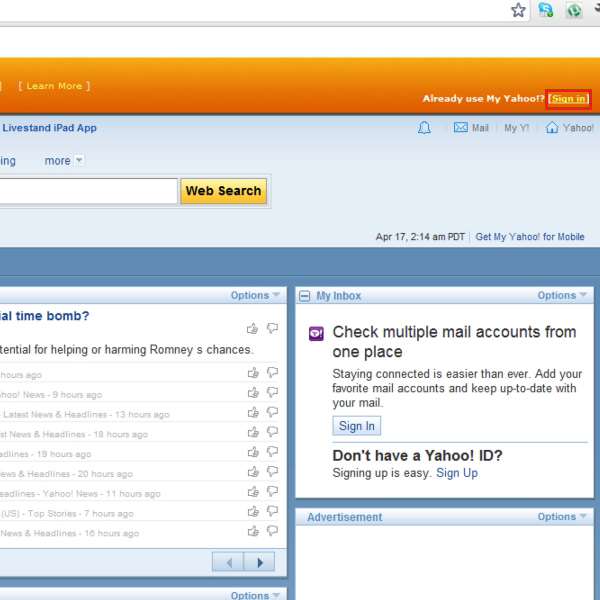Go to next news page arrow

[259, 562]
